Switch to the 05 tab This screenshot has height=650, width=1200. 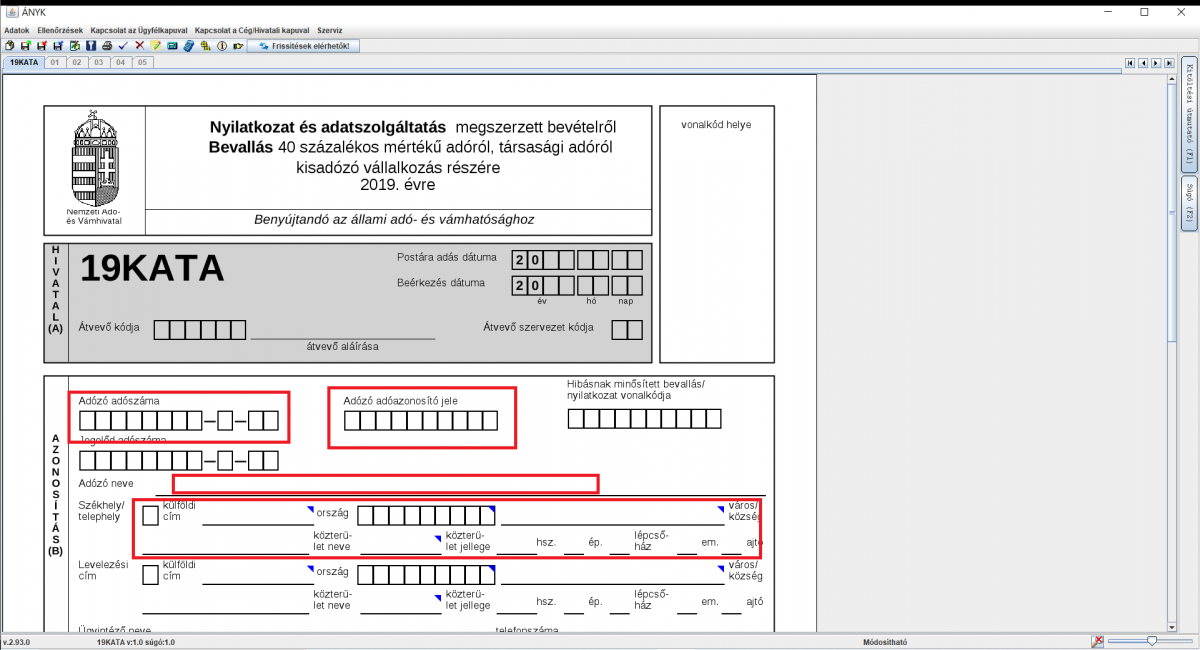coord(142,62)
